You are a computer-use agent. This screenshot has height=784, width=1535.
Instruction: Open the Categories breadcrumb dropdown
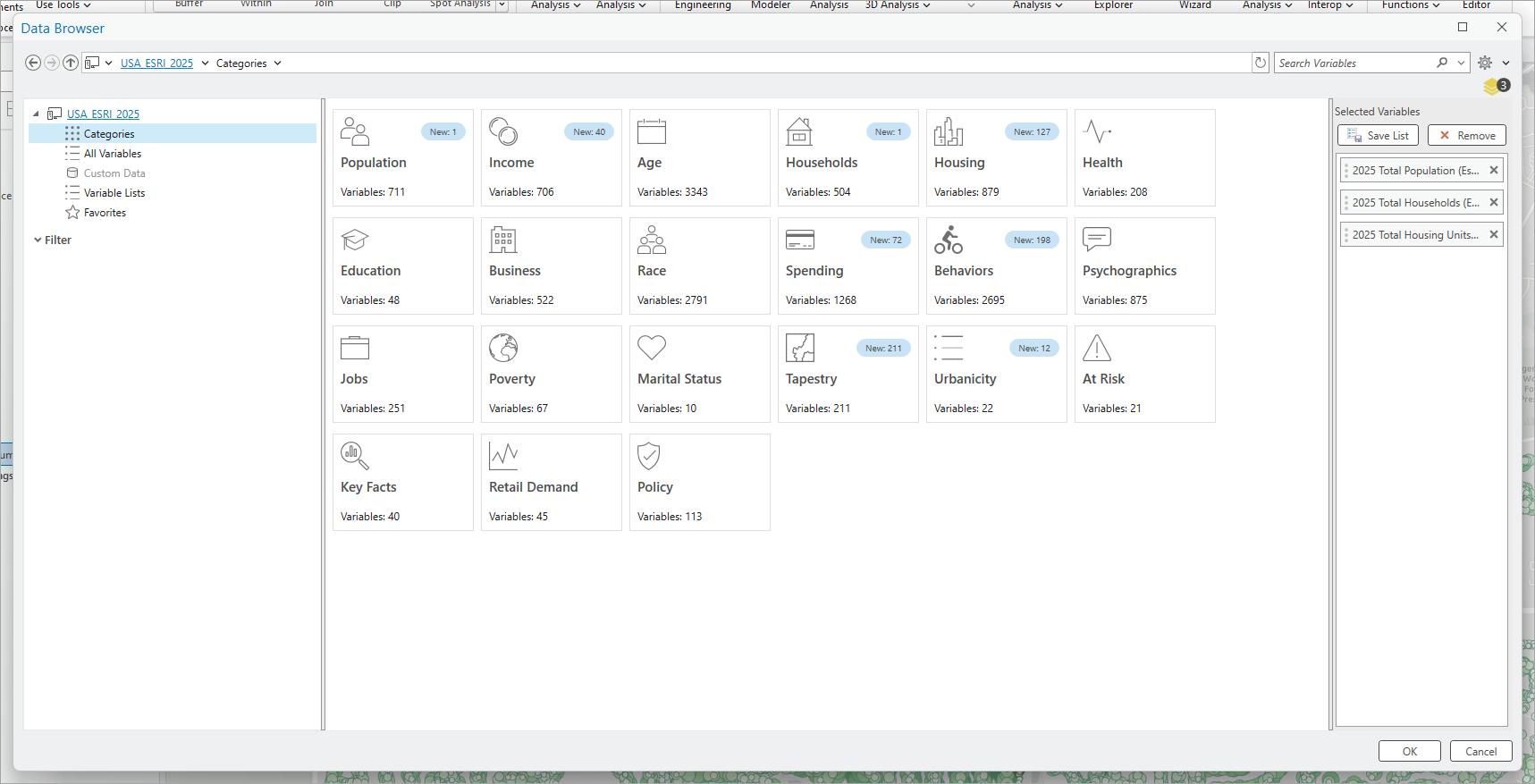click(277, 63)
